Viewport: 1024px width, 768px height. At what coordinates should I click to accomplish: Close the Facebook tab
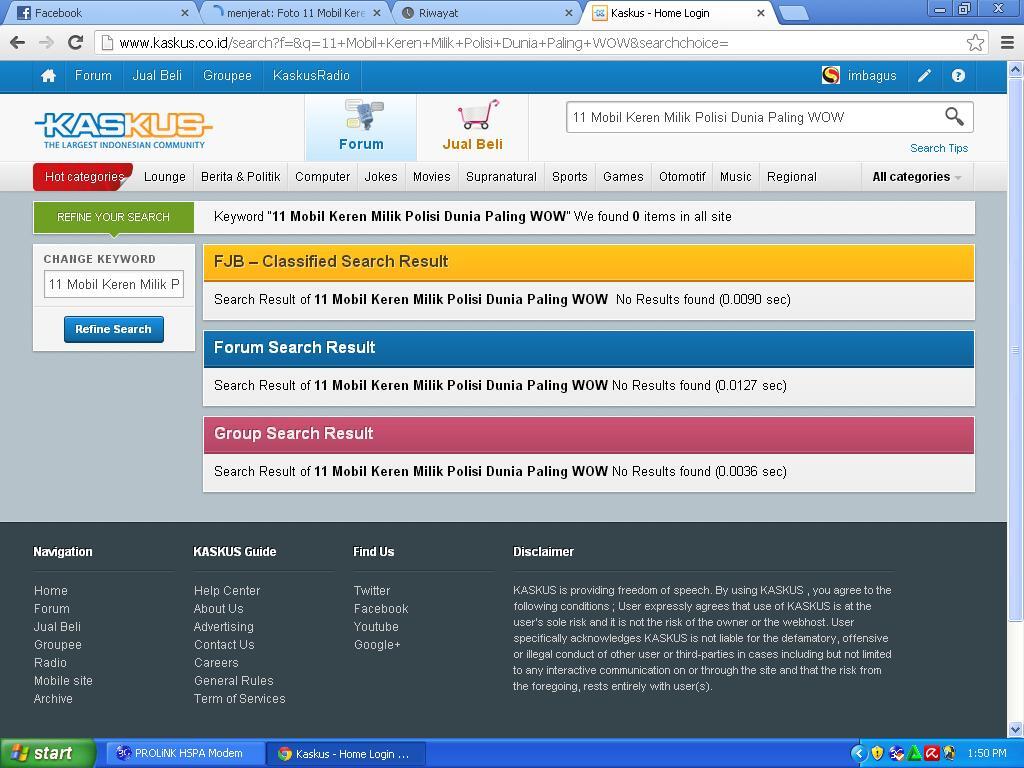click(x=185, y=13)
